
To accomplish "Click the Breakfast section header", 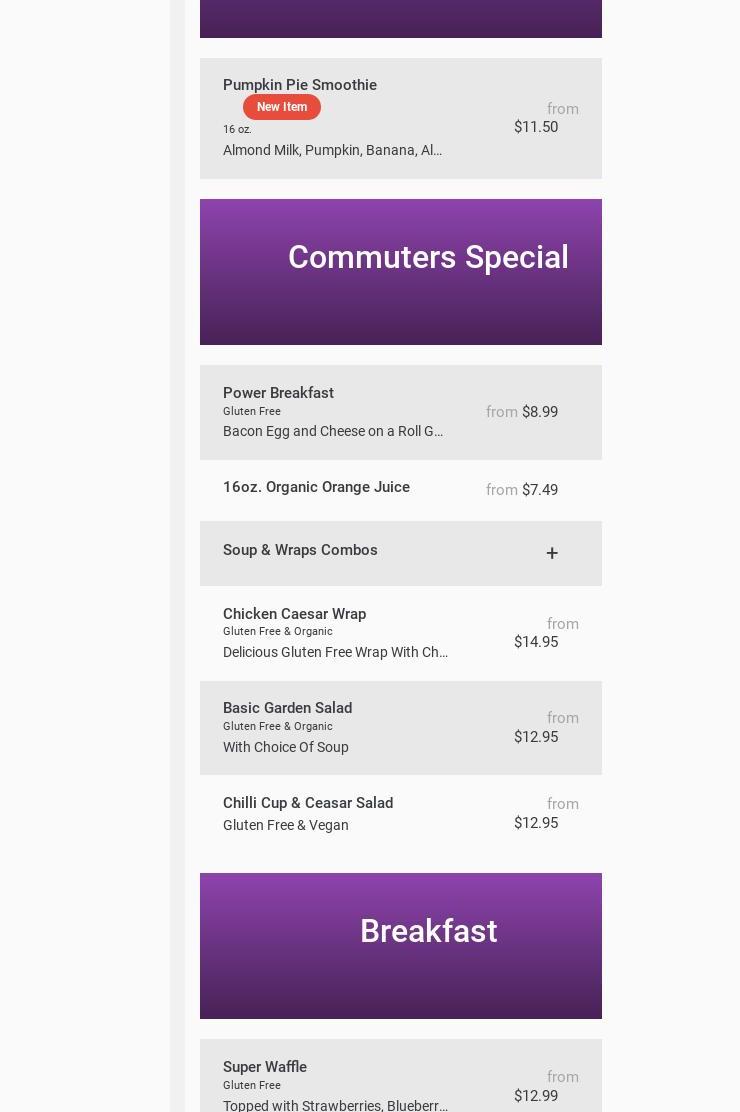I will click(x=428, y=932).
